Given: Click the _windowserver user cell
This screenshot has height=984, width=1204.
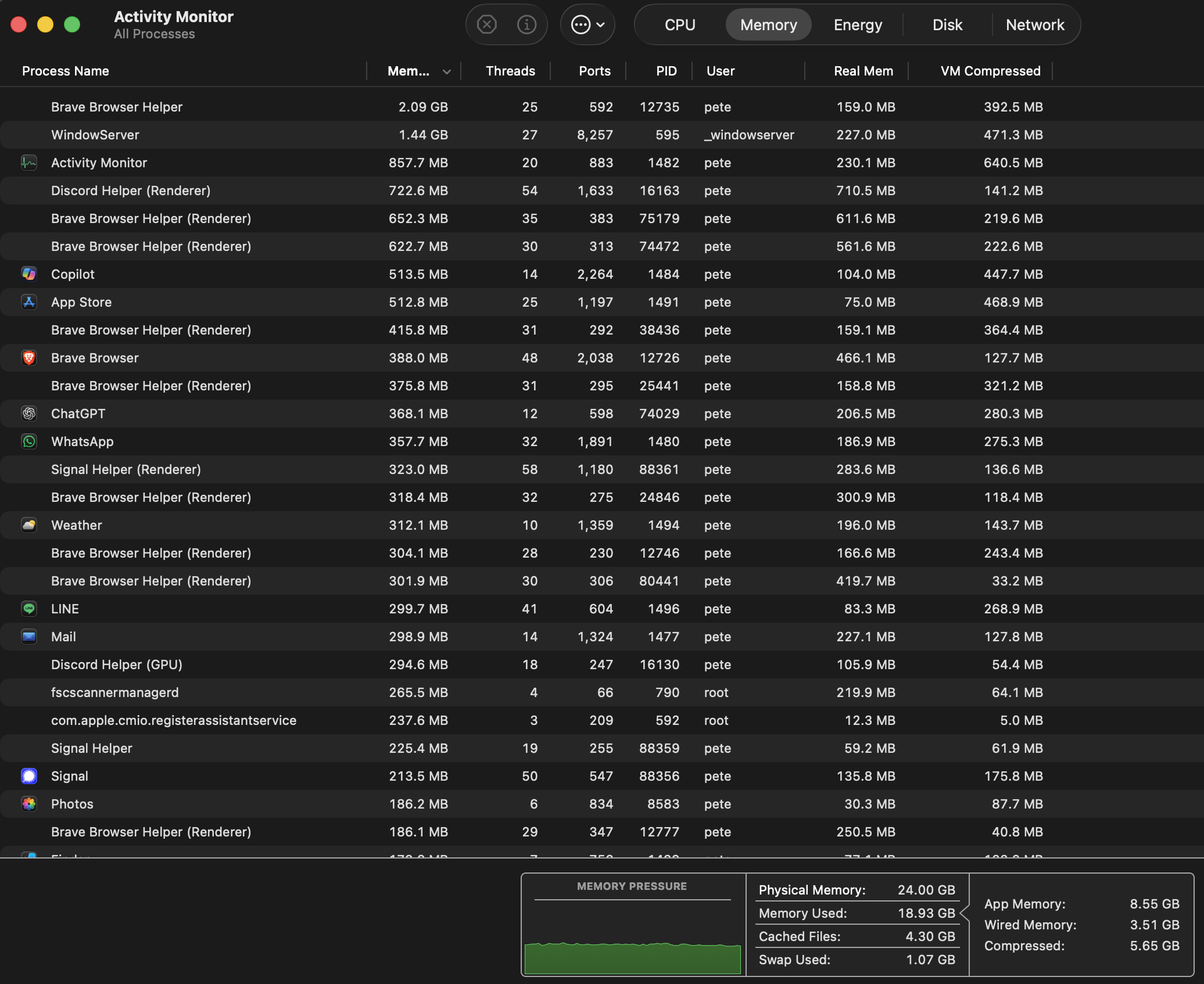Looking at the screenshot, I should point(749,135).
